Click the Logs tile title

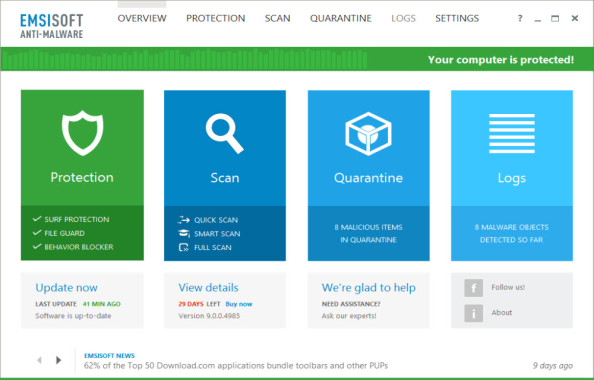click(511, 178)
